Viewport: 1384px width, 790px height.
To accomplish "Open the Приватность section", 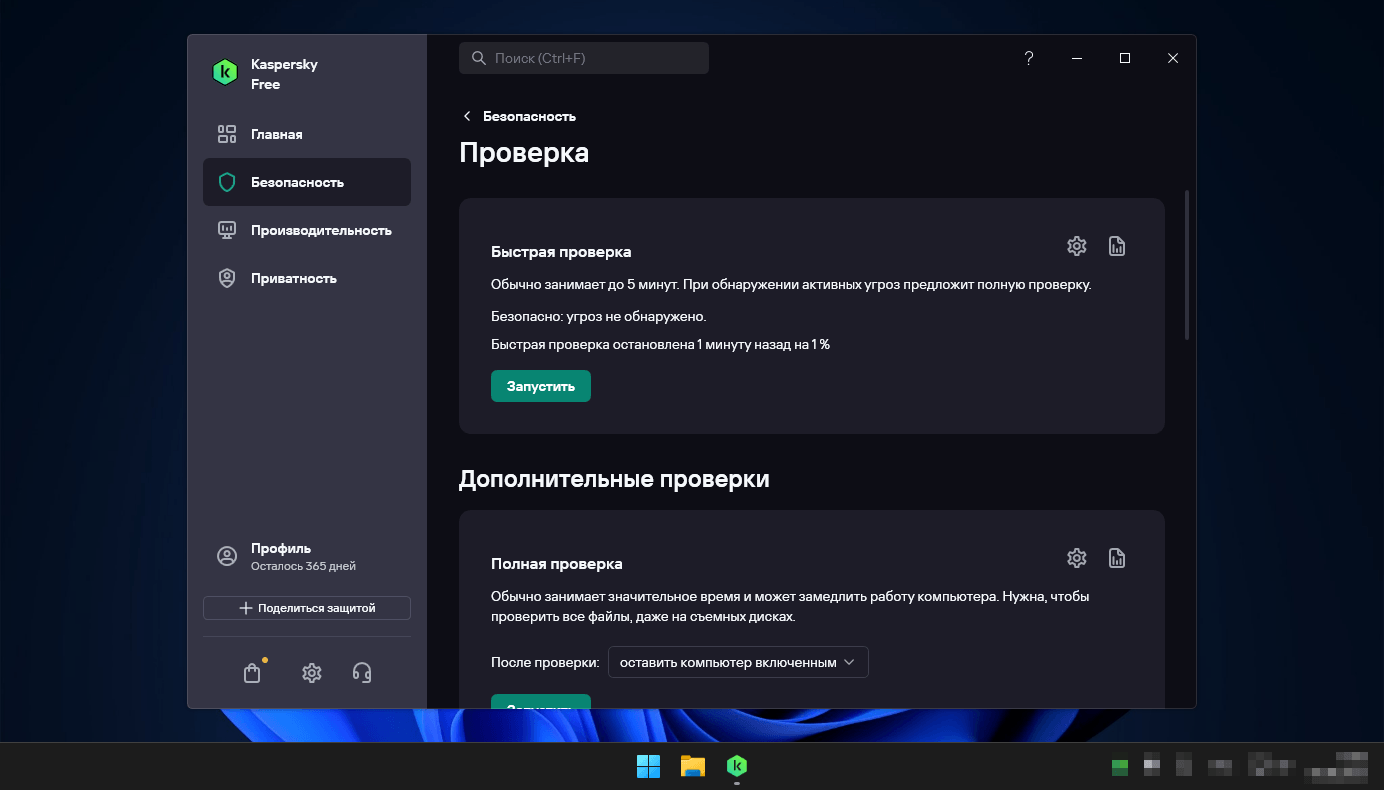I will pos(307,278).
